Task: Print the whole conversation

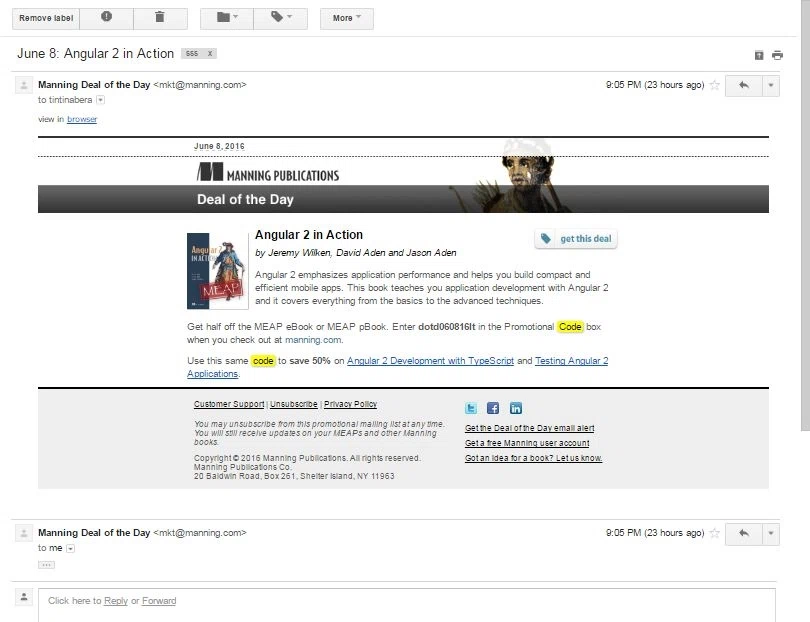Action: [777, 55]
